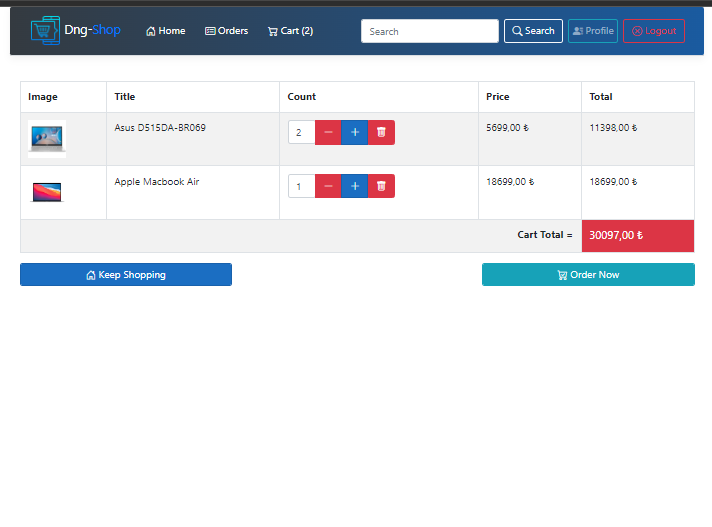Viewport: 712px width, 527px height.
Task: Increase the Asus D515DA-BR069 quantity with plus
Action: pyautogui.click(x=354, y=132)
